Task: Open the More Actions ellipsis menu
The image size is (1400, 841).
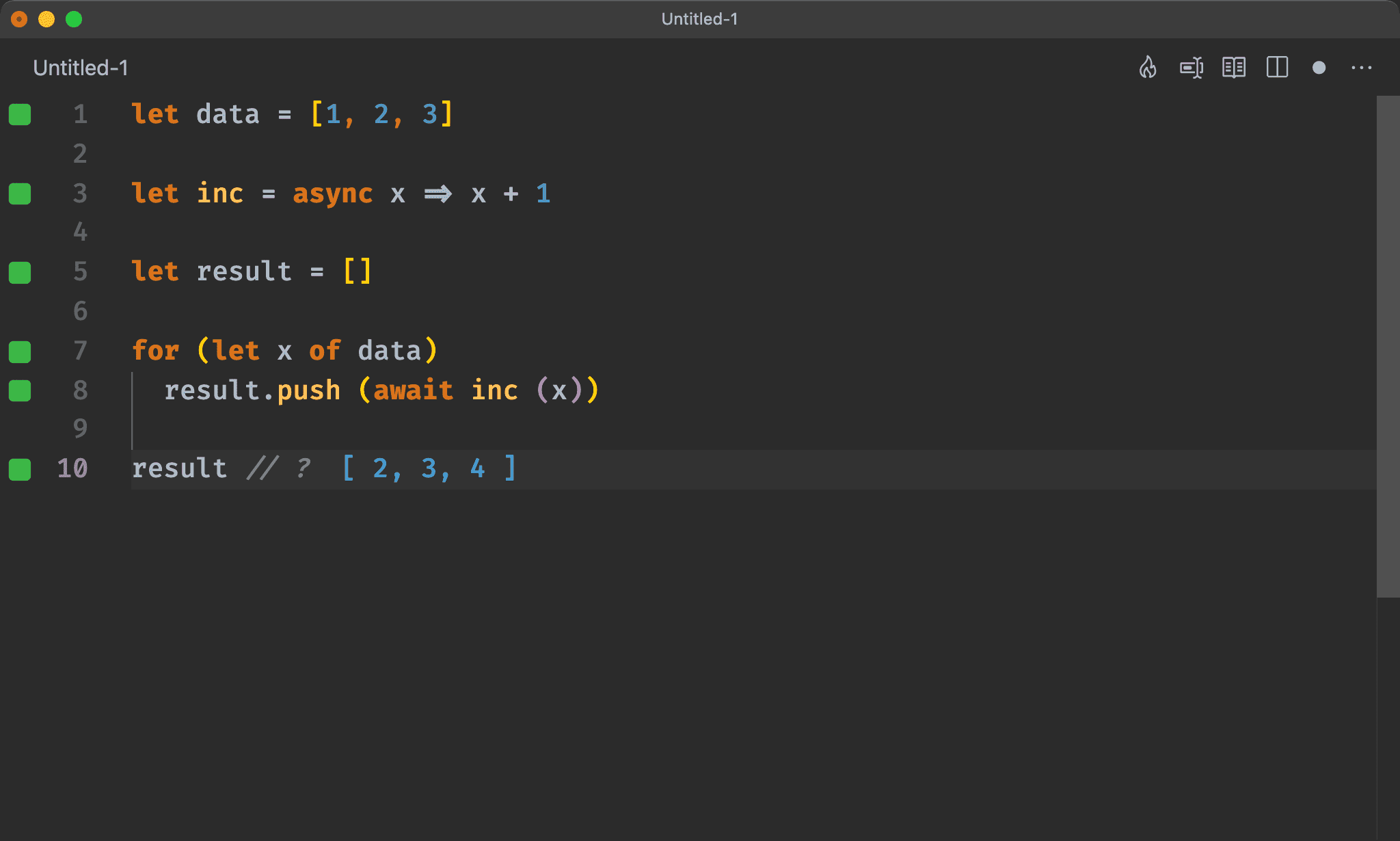Action: (x=1361, y=68)
